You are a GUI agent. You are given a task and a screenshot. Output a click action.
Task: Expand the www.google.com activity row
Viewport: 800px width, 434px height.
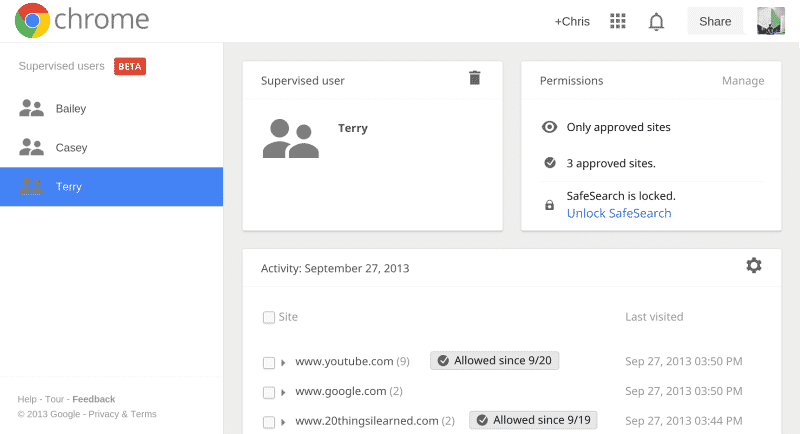tap(283, 392)
